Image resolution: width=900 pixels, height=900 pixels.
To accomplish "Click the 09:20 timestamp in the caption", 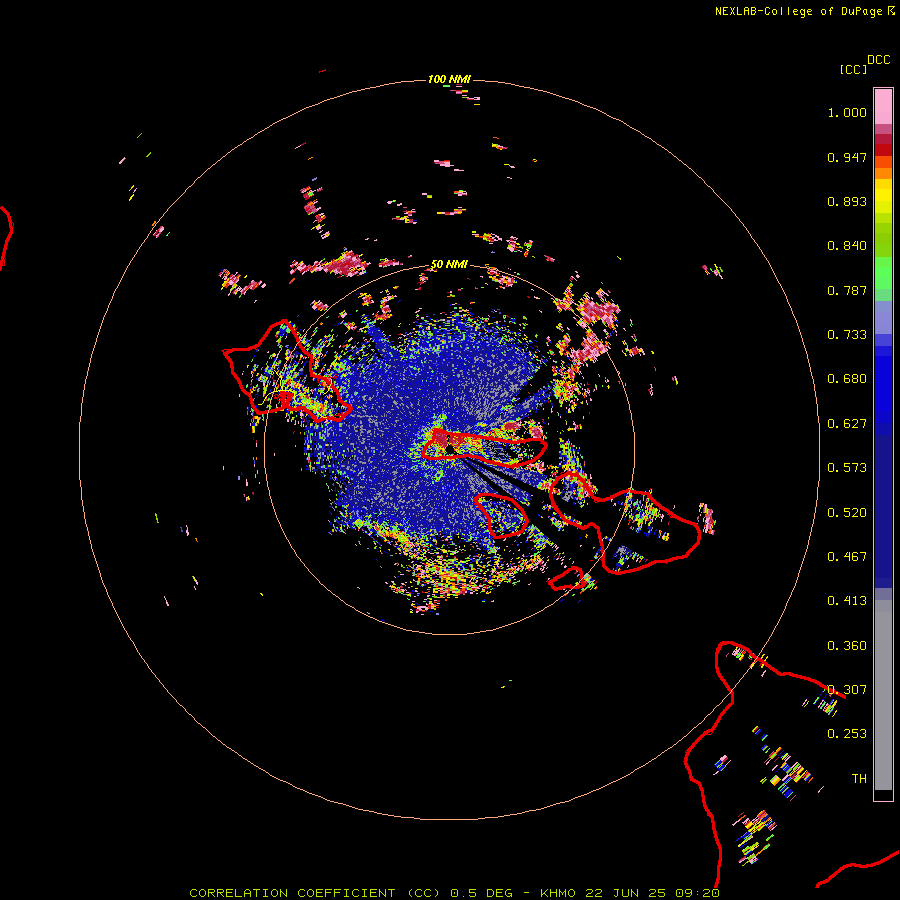I will [696, 893].
